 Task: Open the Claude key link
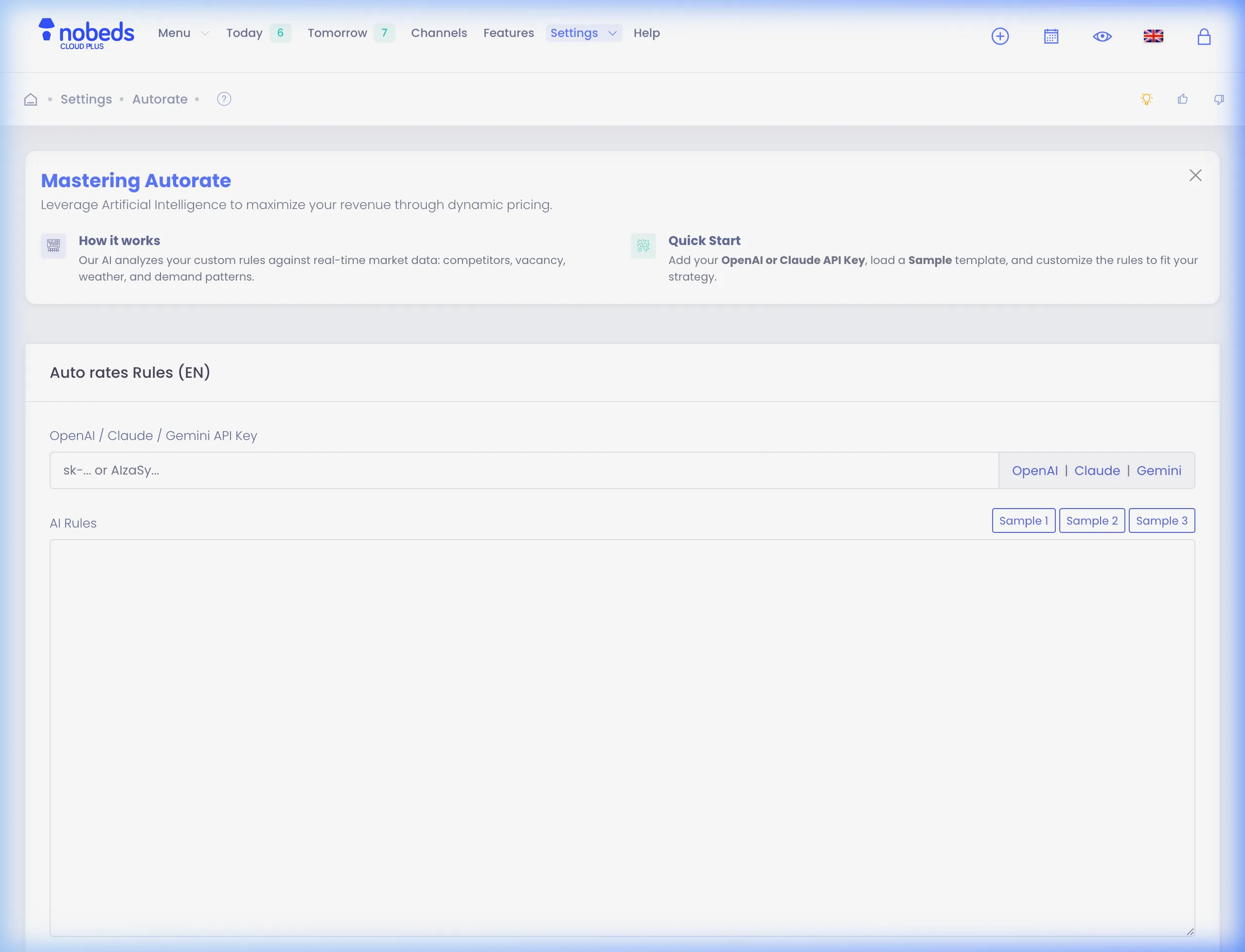1097,470
